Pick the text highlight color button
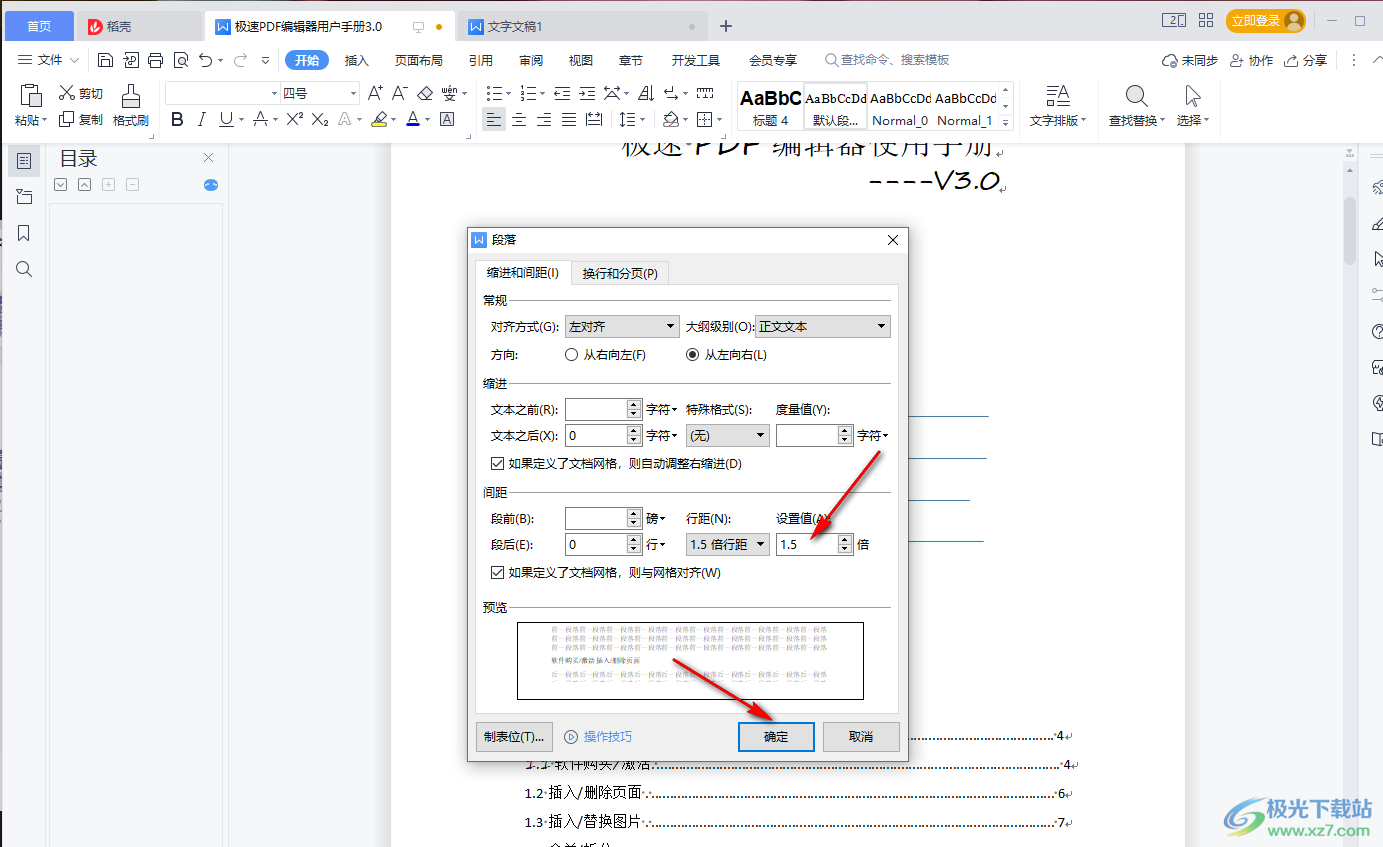1383x847 pixels. point(378,120)
